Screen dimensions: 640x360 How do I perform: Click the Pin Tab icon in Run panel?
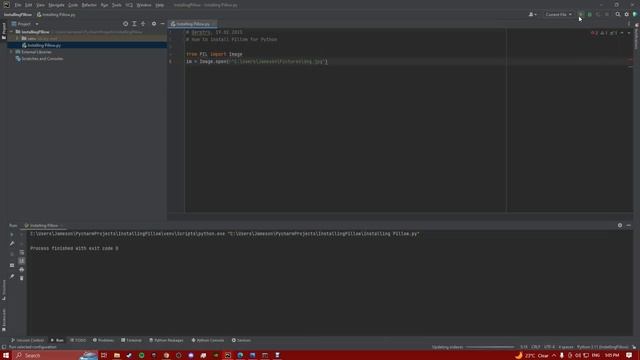tap(12, 276)
